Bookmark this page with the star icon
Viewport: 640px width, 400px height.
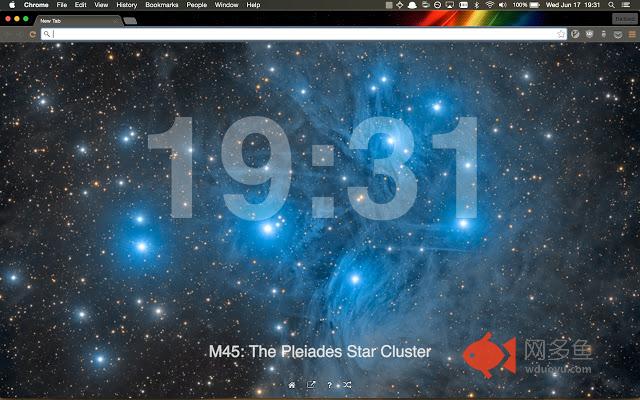[561, 34]
